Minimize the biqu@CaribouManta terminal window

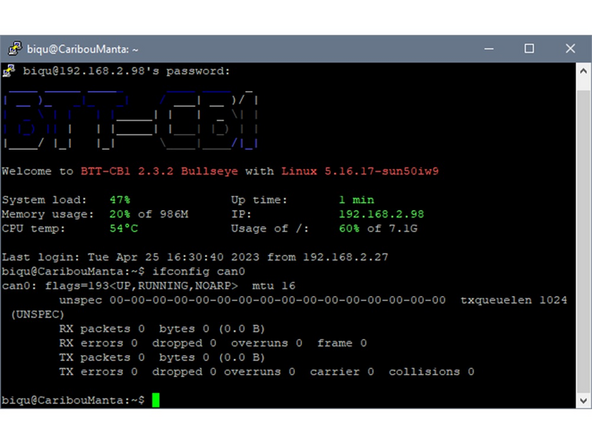click(x=489, y=49)
